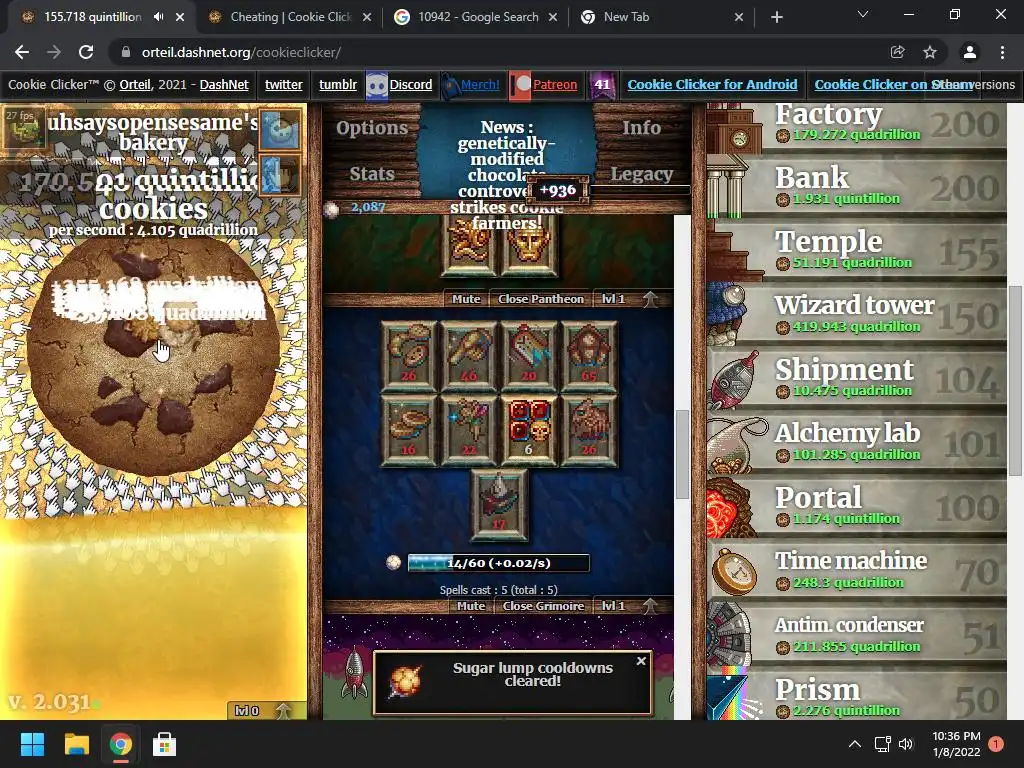Open the twitter link
This screenshot has height=768, width=1024.
[x=283, y=84]
